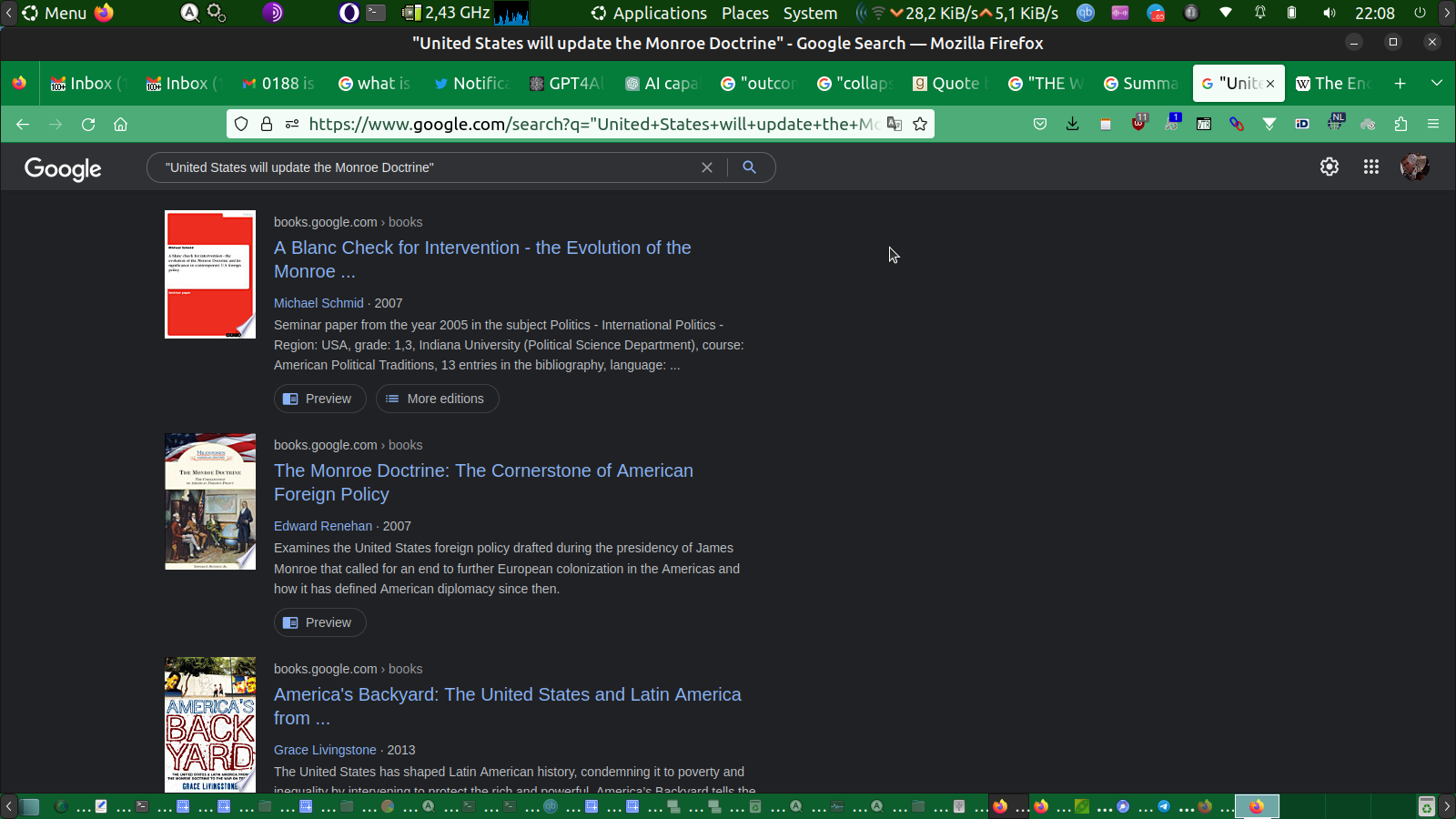Open the Firefox downloads panel
Screen dimensions: 1456x819
point(1073,124)
